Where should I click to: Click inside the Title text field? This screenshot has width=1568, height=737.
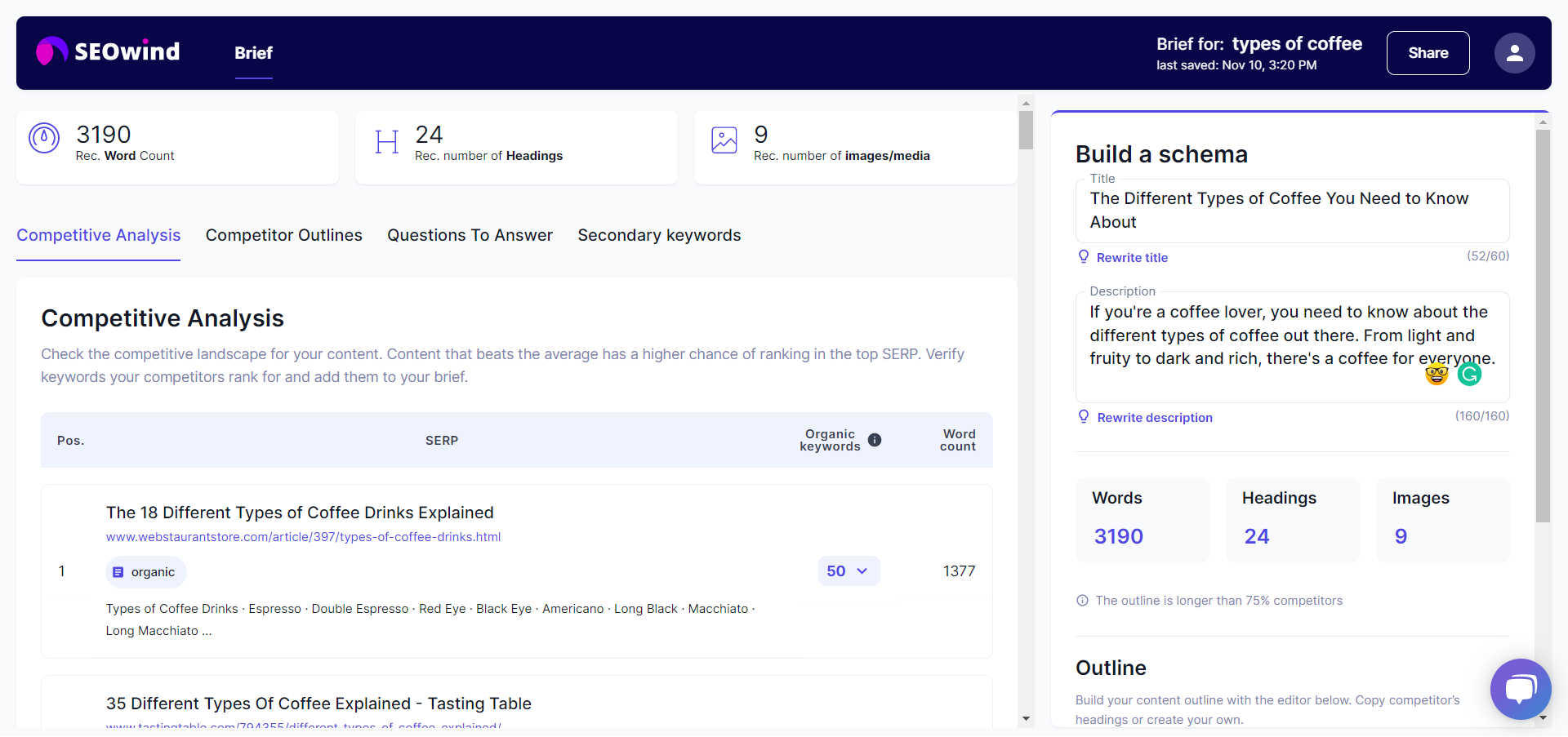click(1292, 210)
